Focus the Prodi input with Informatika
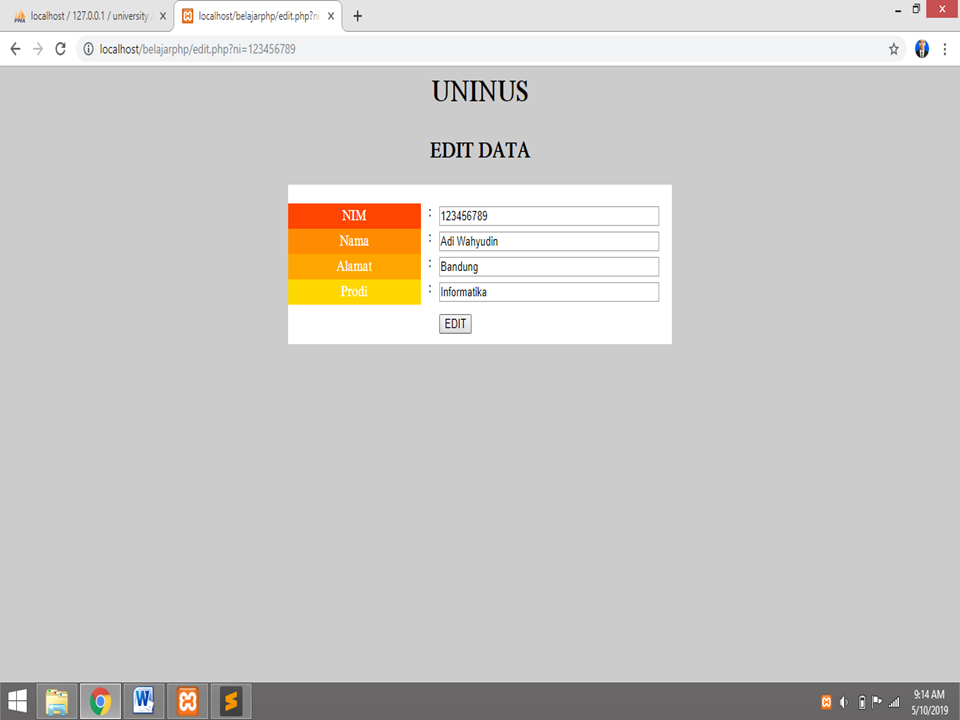Viewport: 960px width, 720px height. click(x=549, y=292)
